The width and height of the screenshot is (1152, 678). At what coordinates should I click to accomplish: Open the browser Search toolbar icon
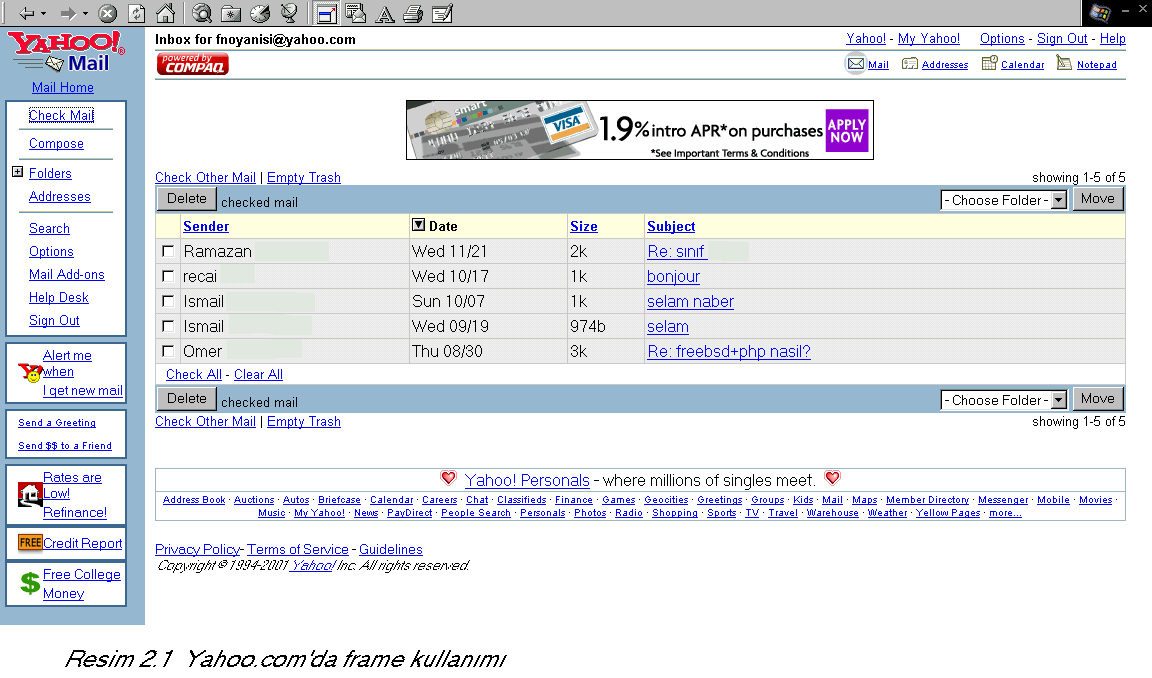point(202,13)
